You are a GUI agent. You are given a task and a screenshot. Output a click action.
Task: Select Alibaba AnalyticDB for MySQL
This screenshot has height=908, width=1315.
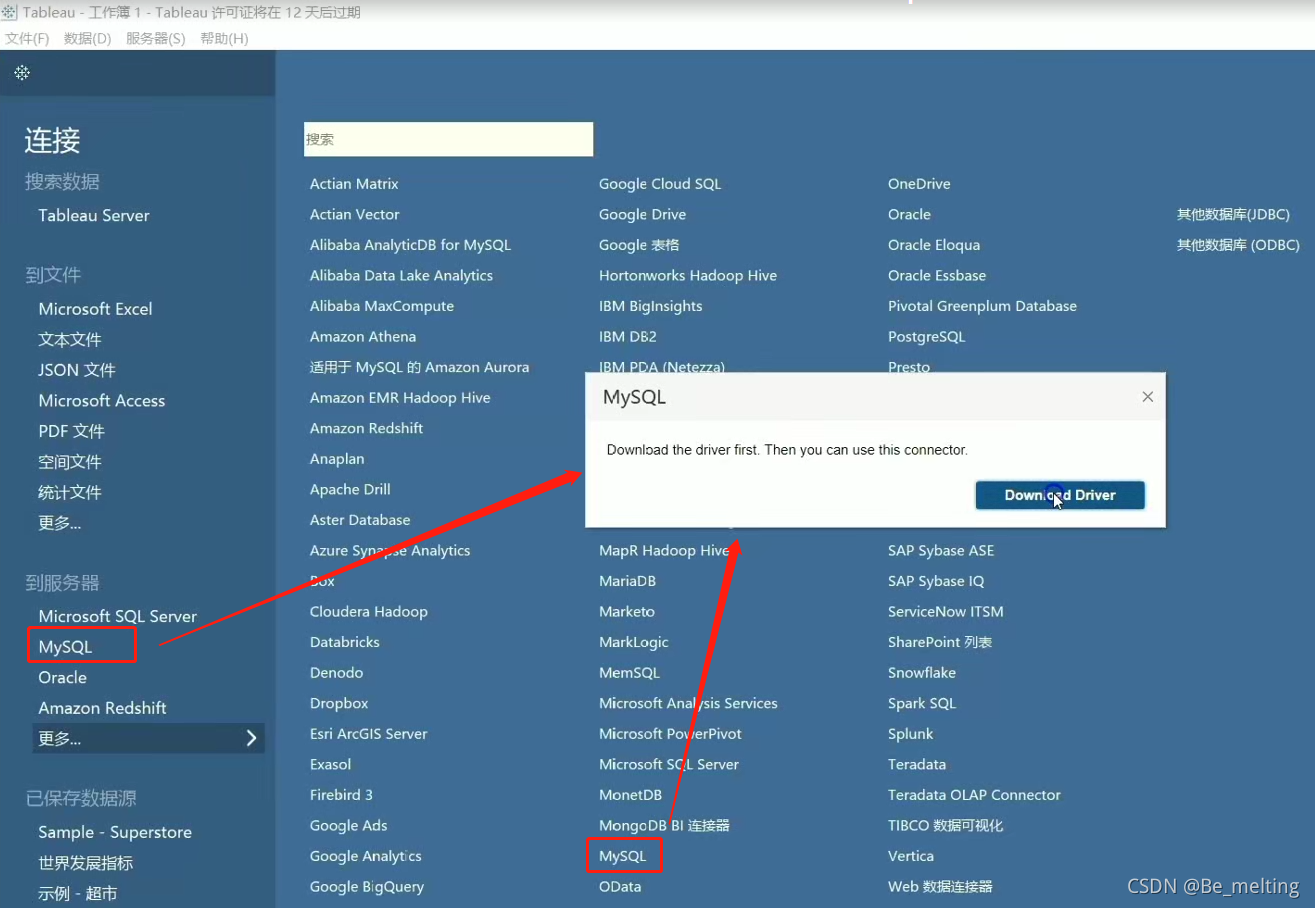(x=410, y=245)
